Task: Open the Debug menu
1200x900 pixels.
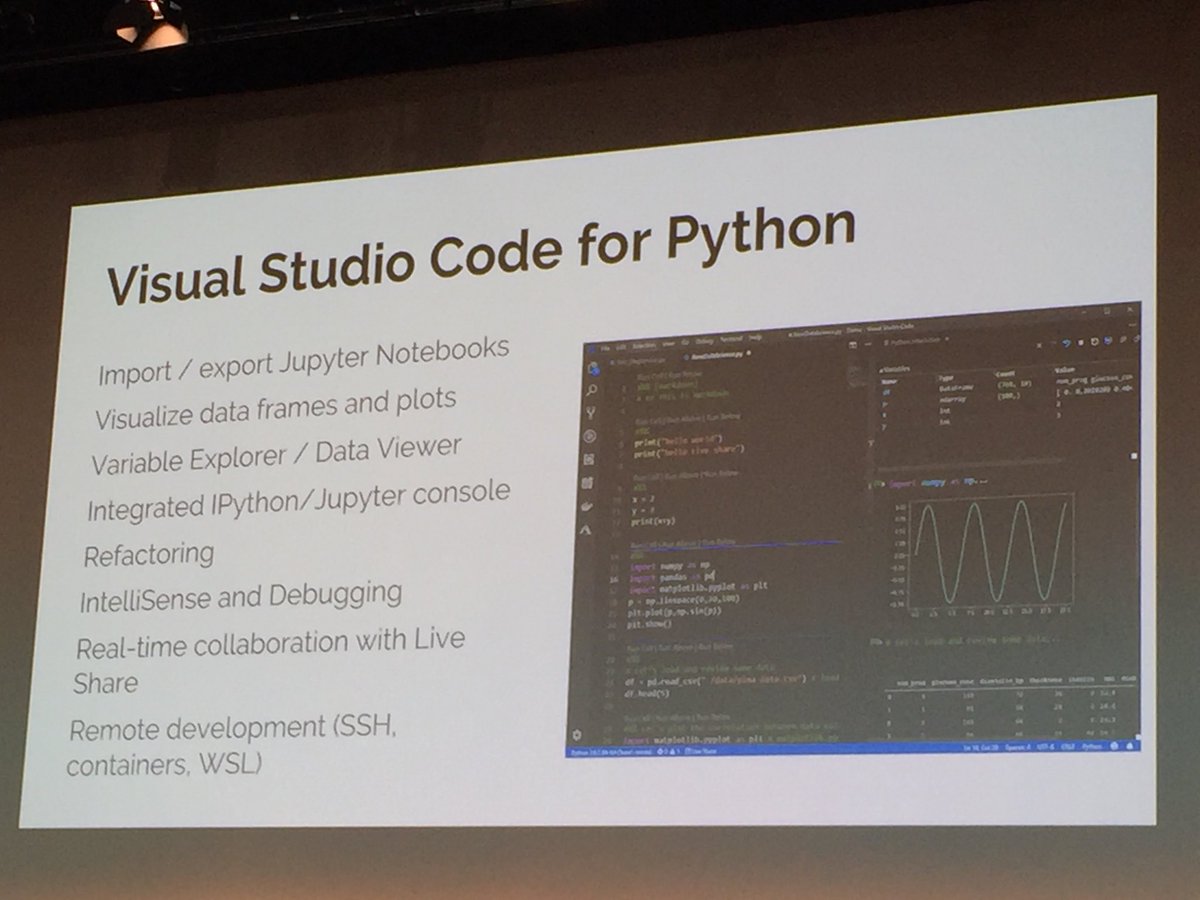Action: click(704, 340)
